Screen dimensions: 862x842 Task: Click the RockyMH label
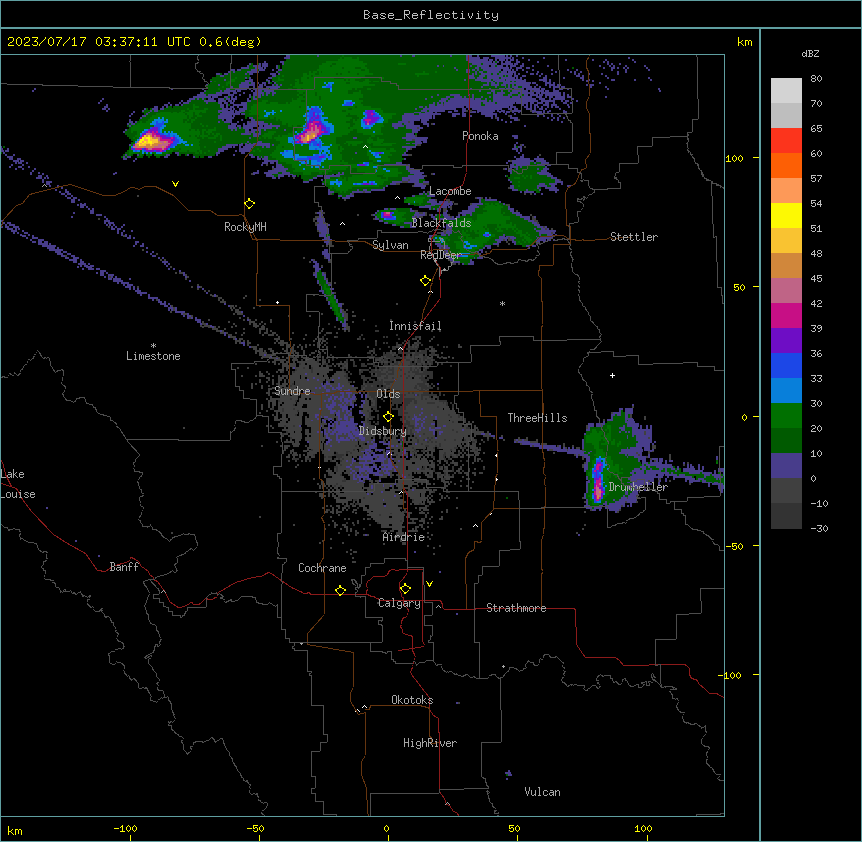[245, 227]
